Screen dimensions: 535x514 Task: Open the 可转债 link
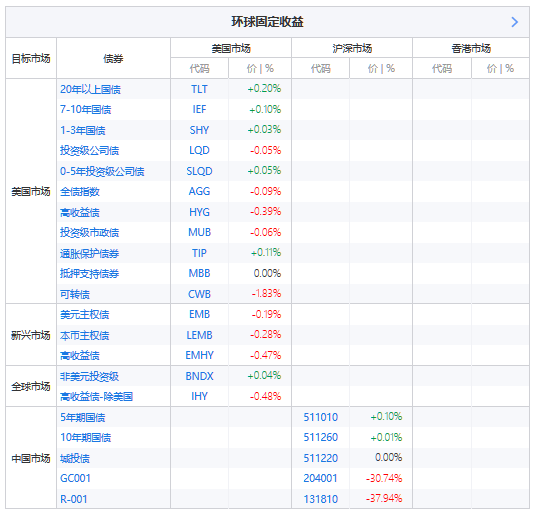[x=75, y=294]
